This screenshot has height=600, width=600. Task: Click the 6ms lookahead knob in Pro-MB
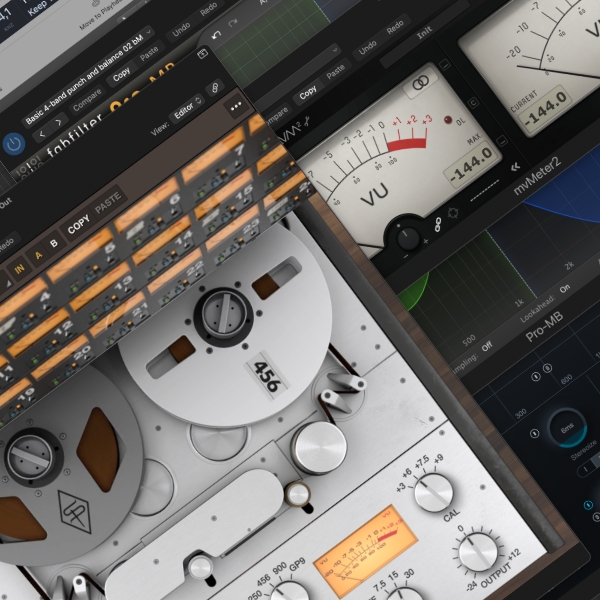coord(567,427)
